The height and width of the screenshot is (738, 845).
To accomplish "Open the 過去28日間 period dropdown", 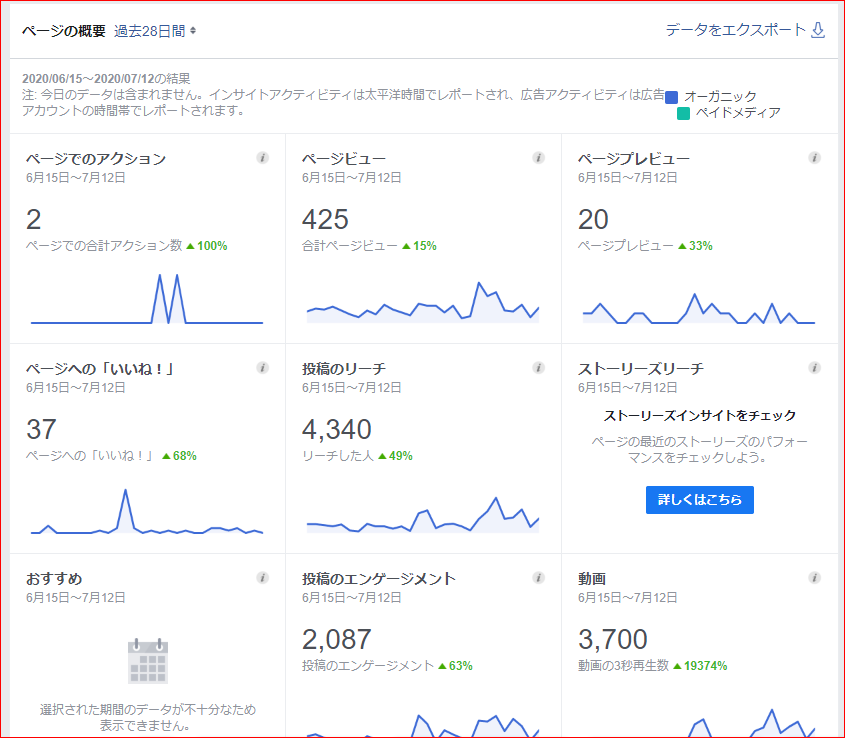I will pyautogui.click(x=155, y=31).
